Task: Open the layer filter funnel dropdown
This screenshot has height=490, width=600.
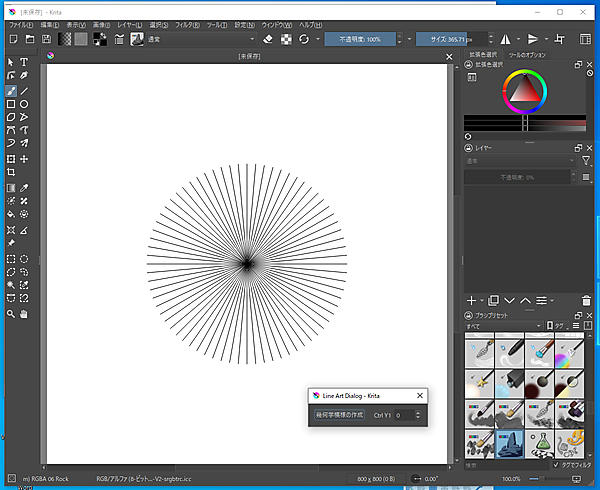Action: click(x=586, y=160)
